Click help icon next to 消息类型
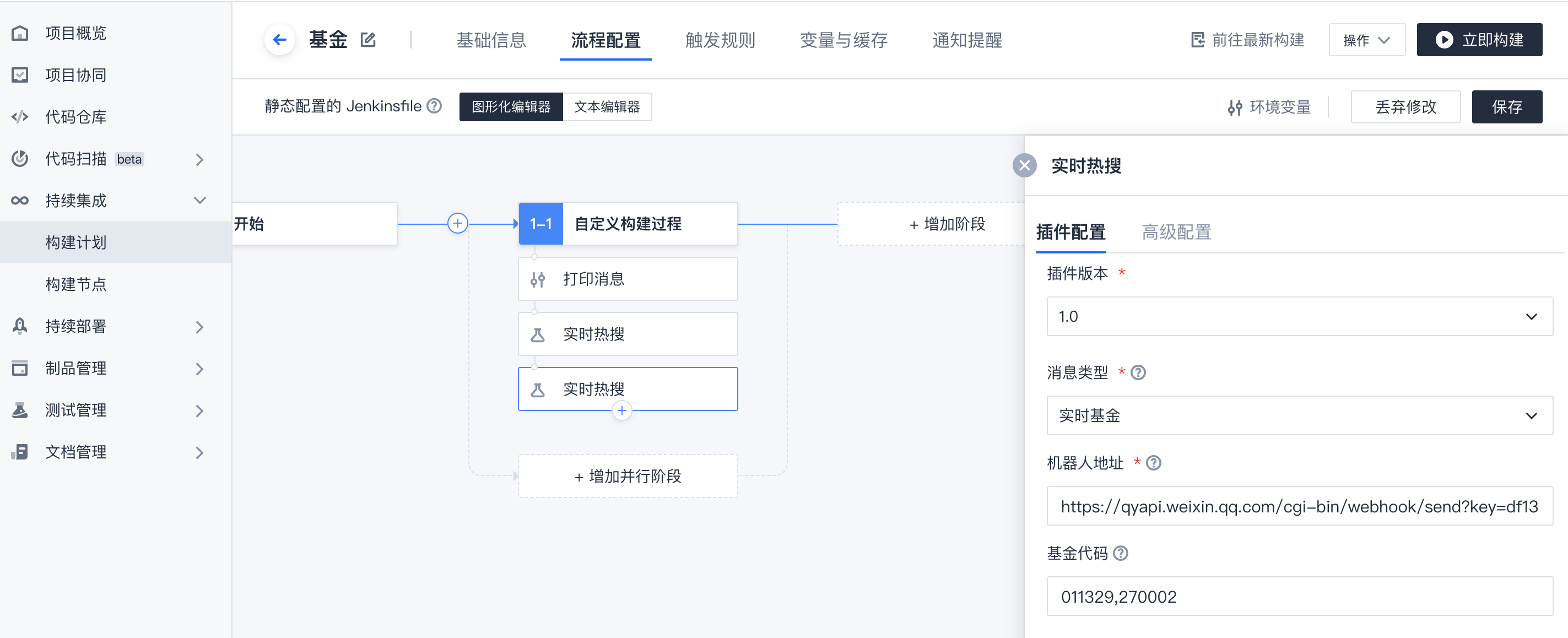The width and height of the screenshot is (1568, 638). click(x=1138, y=372)
